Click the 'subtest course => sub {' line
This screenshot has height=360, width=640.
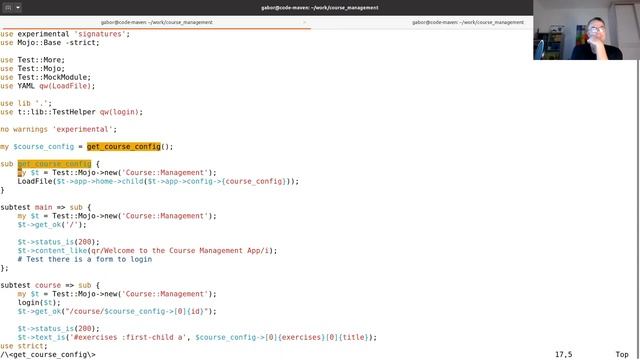pyautogui.click(x=50, y=285)
